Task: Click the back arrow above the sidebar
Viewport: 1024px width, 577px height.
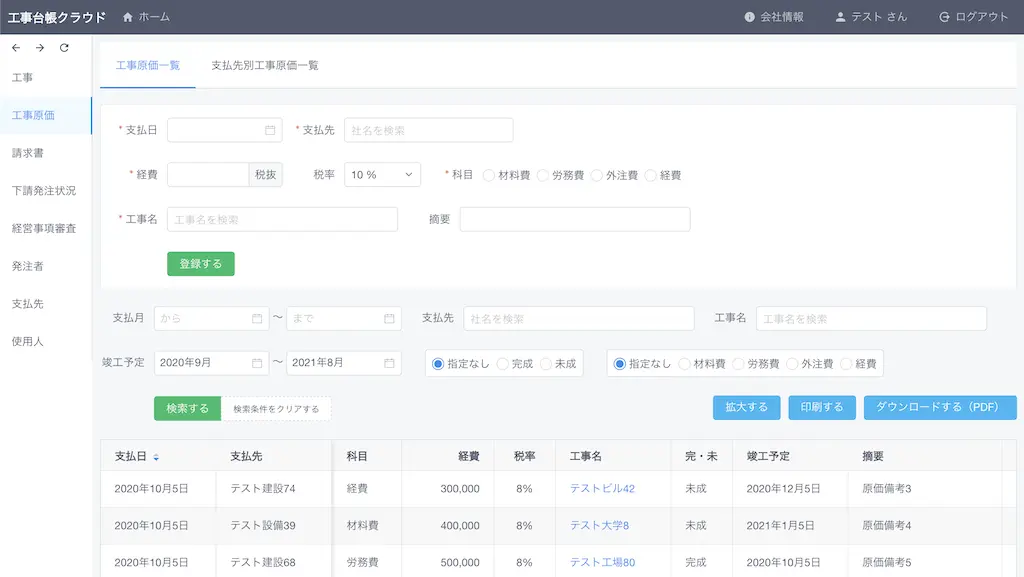Action: (15, 47)
